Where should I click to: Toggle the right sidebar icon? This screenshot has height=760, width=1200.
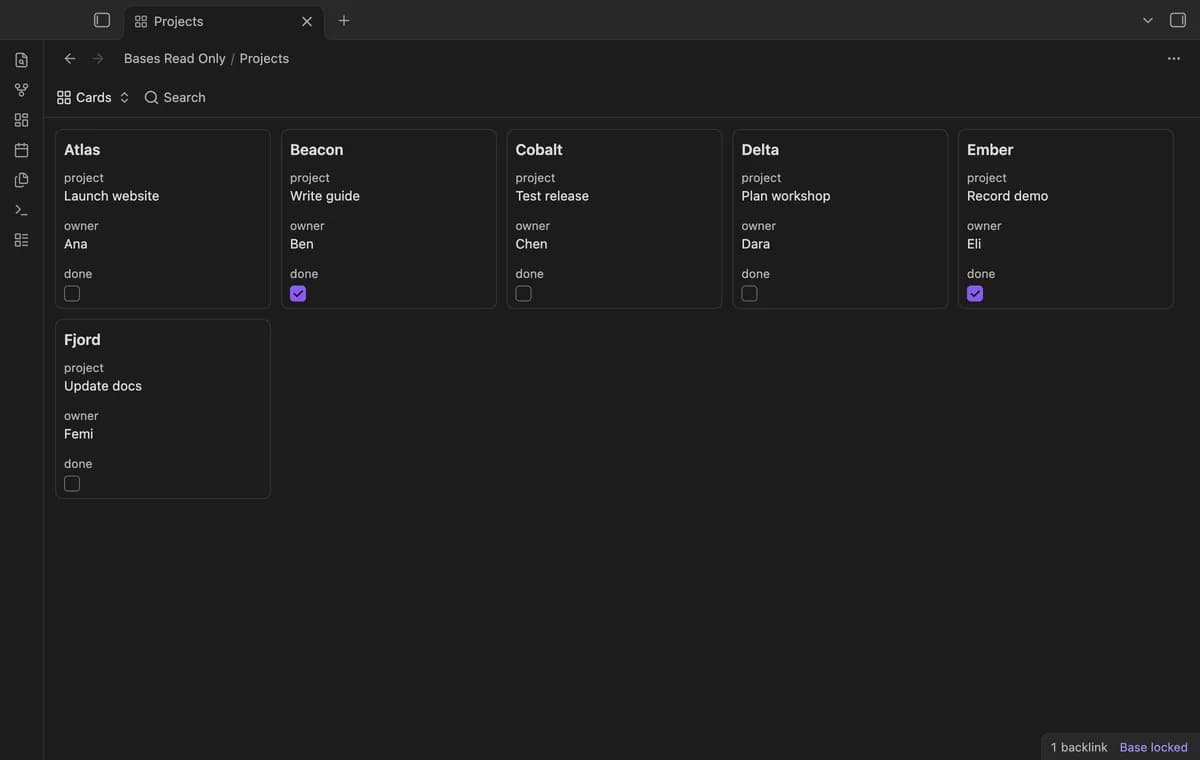pos(1178,20)
